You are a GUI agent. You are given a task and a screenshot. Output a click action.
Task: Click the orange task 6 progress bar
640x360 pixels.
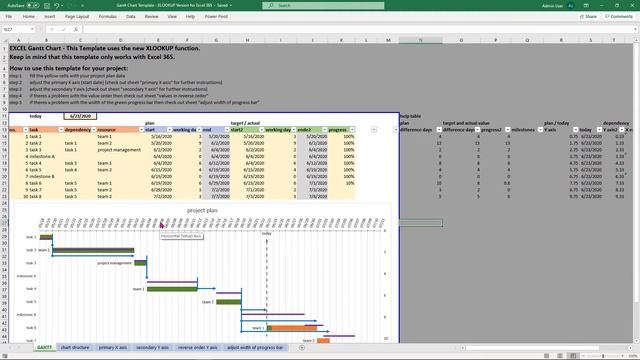click(x=294, y=328)
